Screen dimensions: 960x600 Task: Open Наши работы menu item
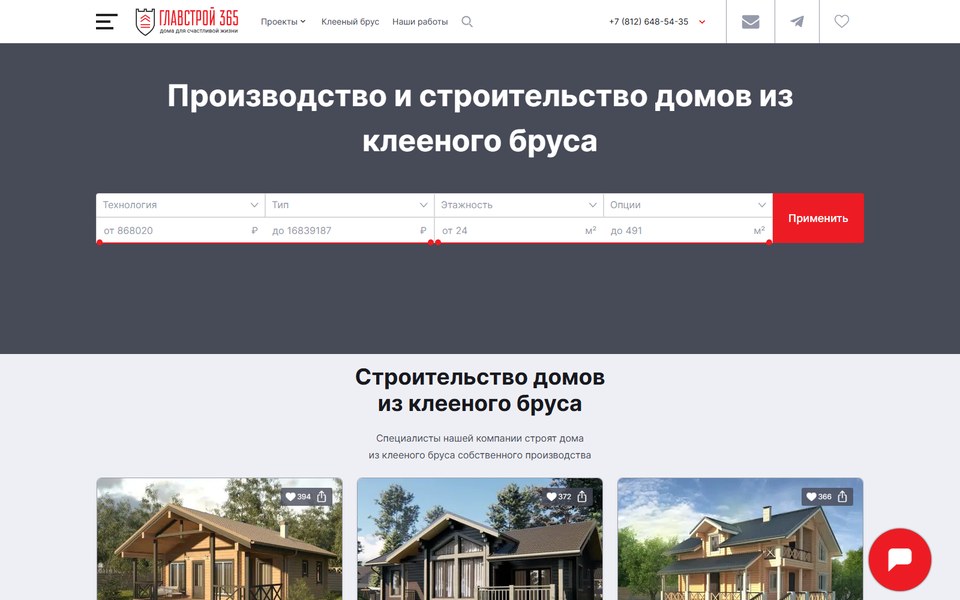point(420,21)
